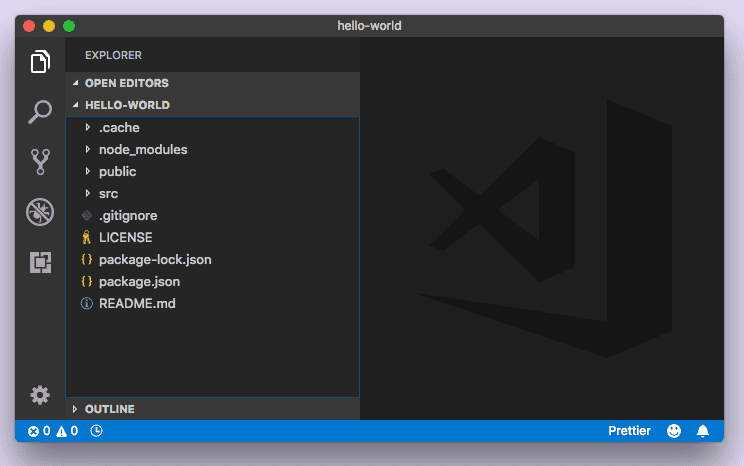Image resolution: width=744 pixels, height=466 pixels.
Task: Expand the src folder arrow
Action: point(88,193)
